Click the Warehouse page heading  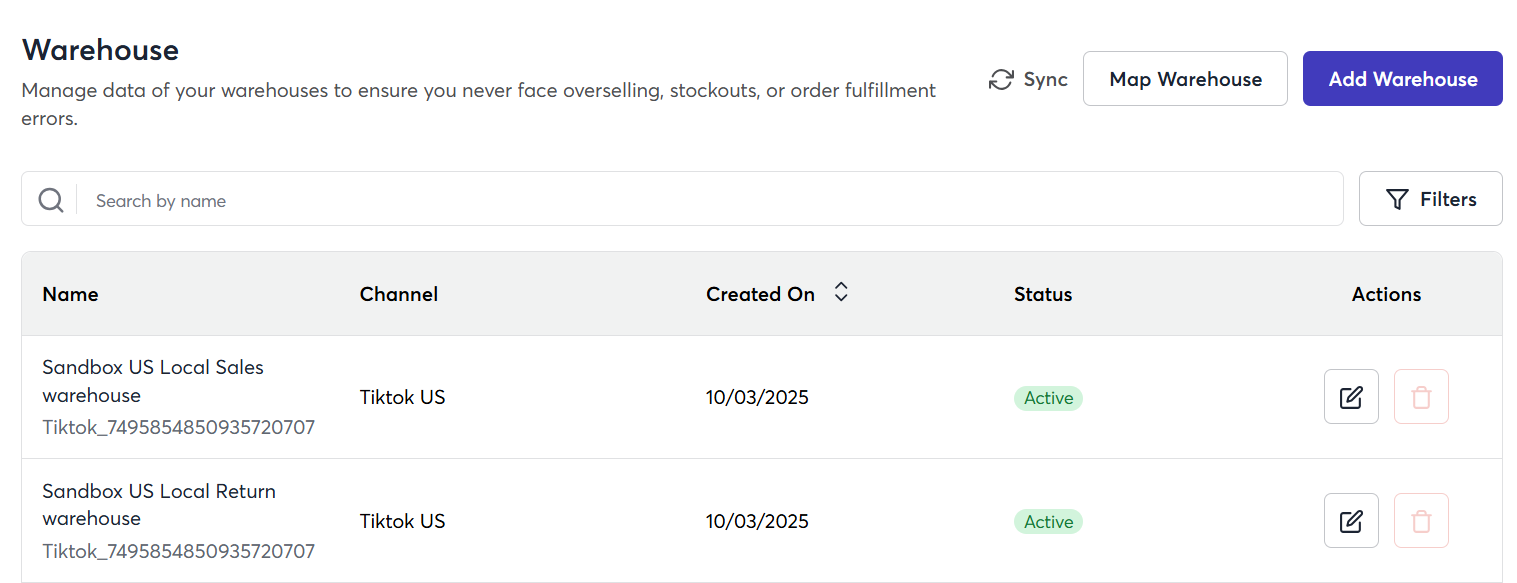[100, 50]
